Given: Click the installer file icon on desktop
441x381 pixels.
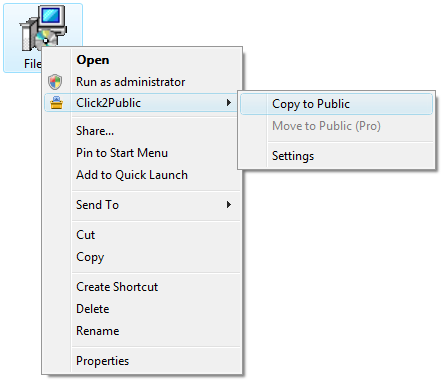Looking at the screenshot, I should [x=43, y=28].
